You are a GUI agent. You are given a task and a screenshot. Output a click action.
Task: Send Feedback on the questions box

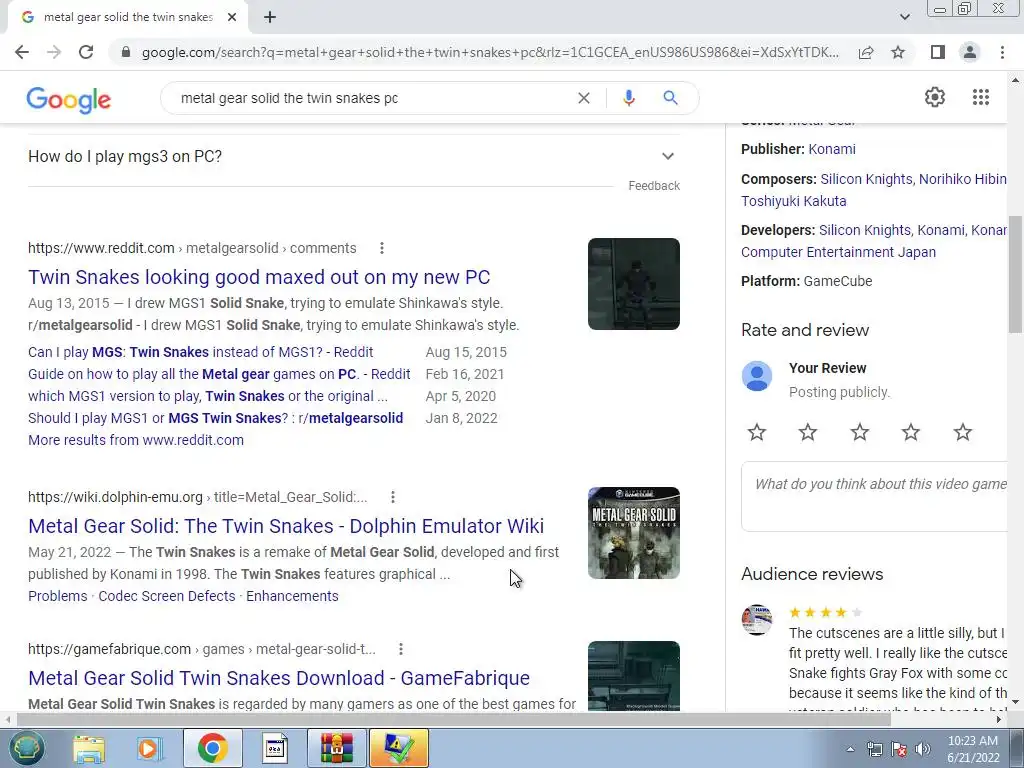[654, 186]
